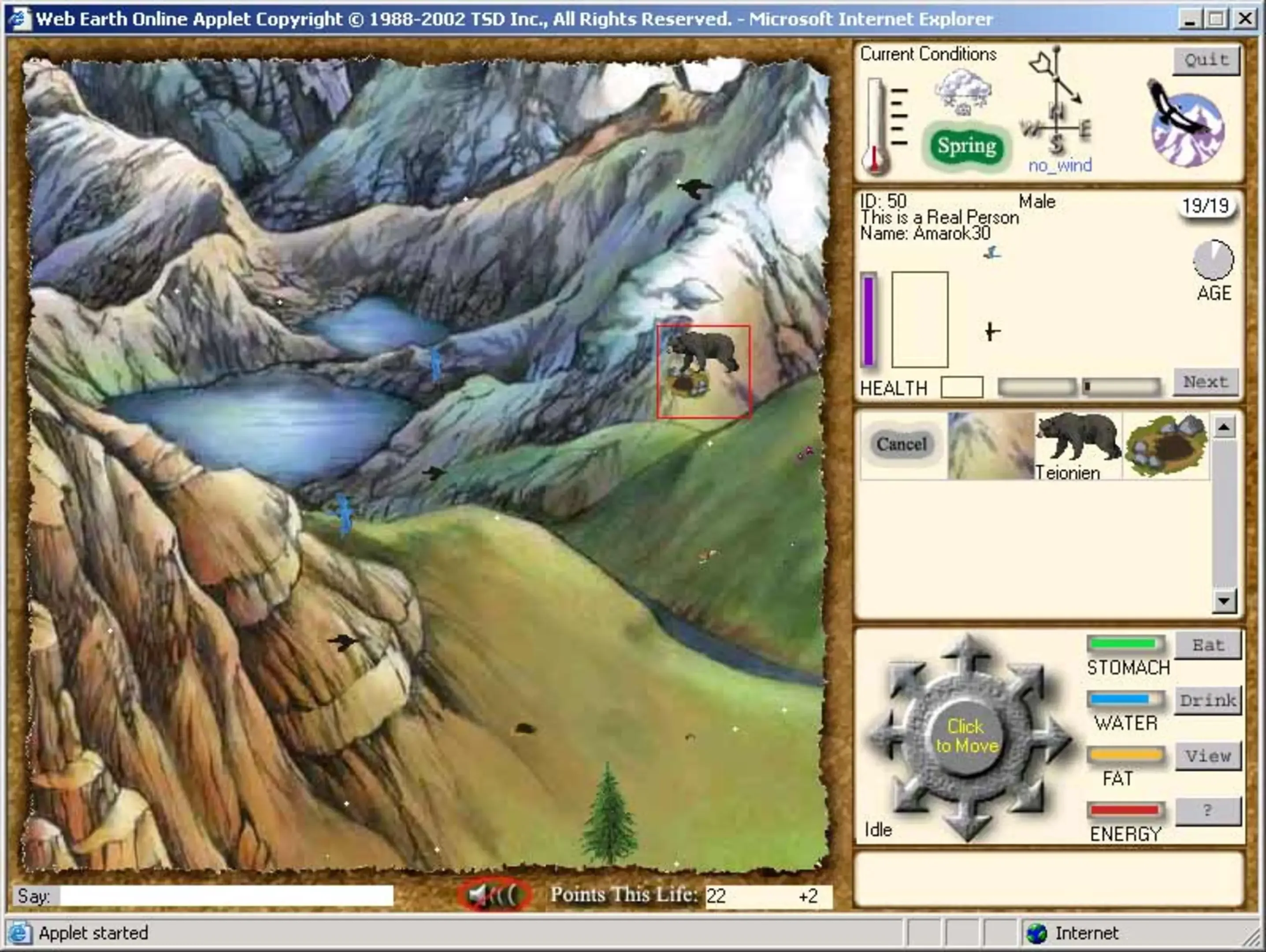Click the Say text input field
1266x952 pixels.
[x=226, y=896]
